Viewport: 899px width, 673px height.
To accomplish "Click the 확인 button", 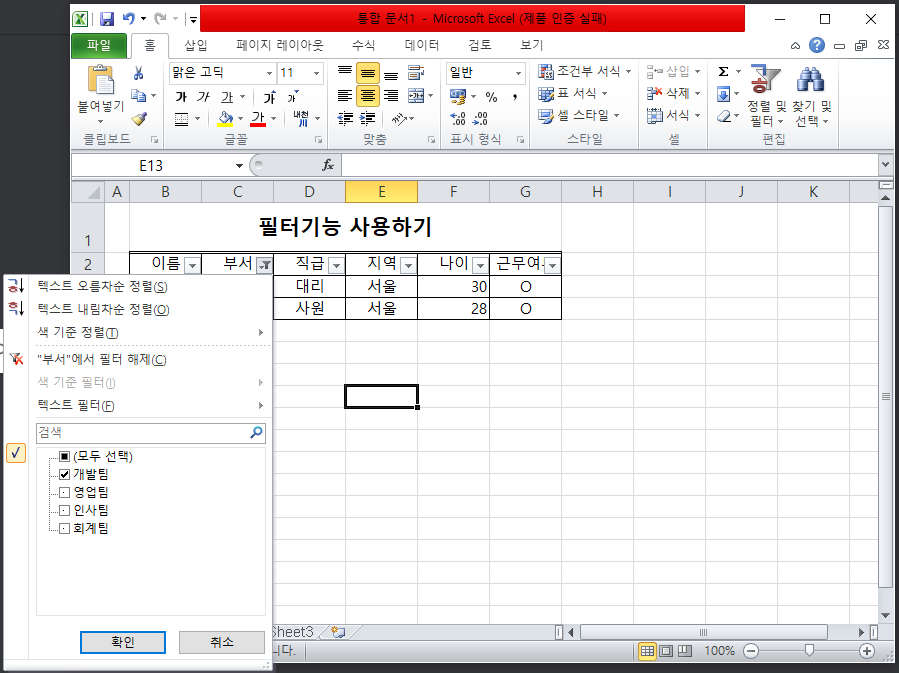I will 123,642.
